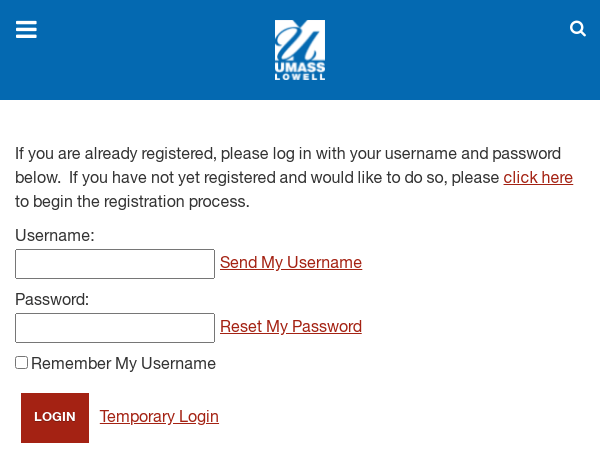The width and height of the screenshot is (600, 450).
Task: Follow the Reset My Password link
Action: 291,326
